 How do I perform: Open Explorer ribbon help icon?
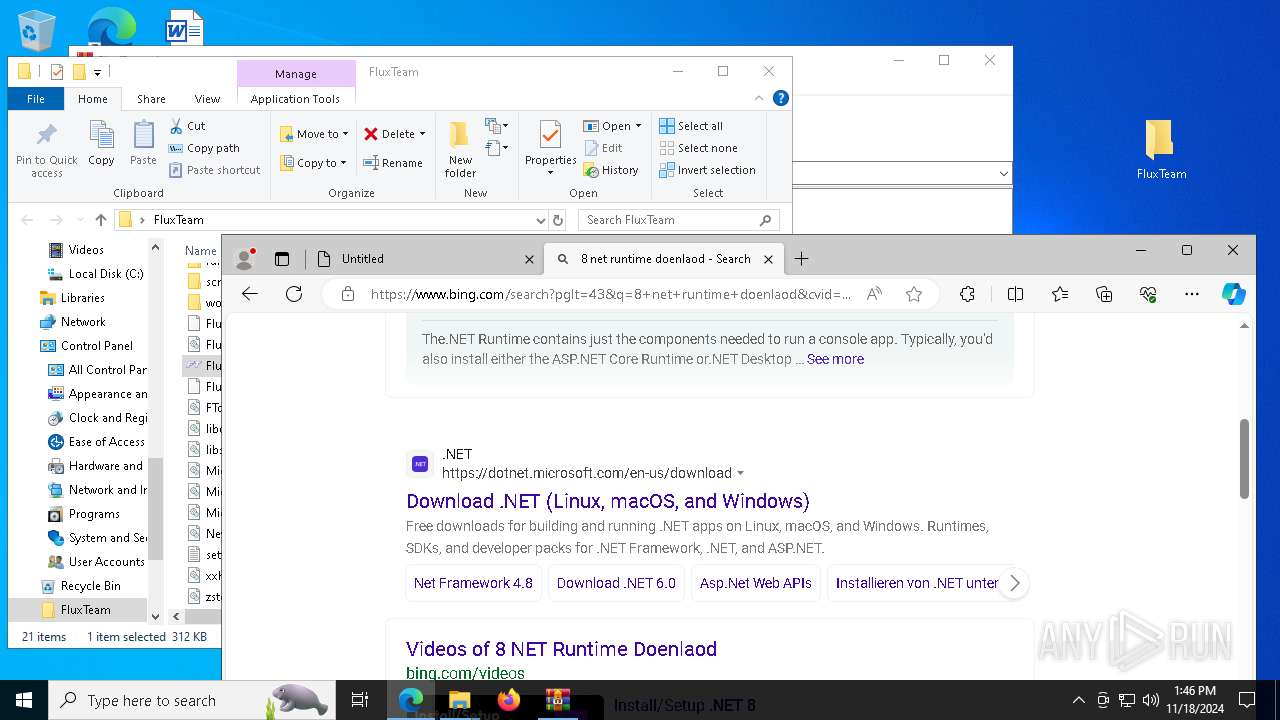point(781,98)
